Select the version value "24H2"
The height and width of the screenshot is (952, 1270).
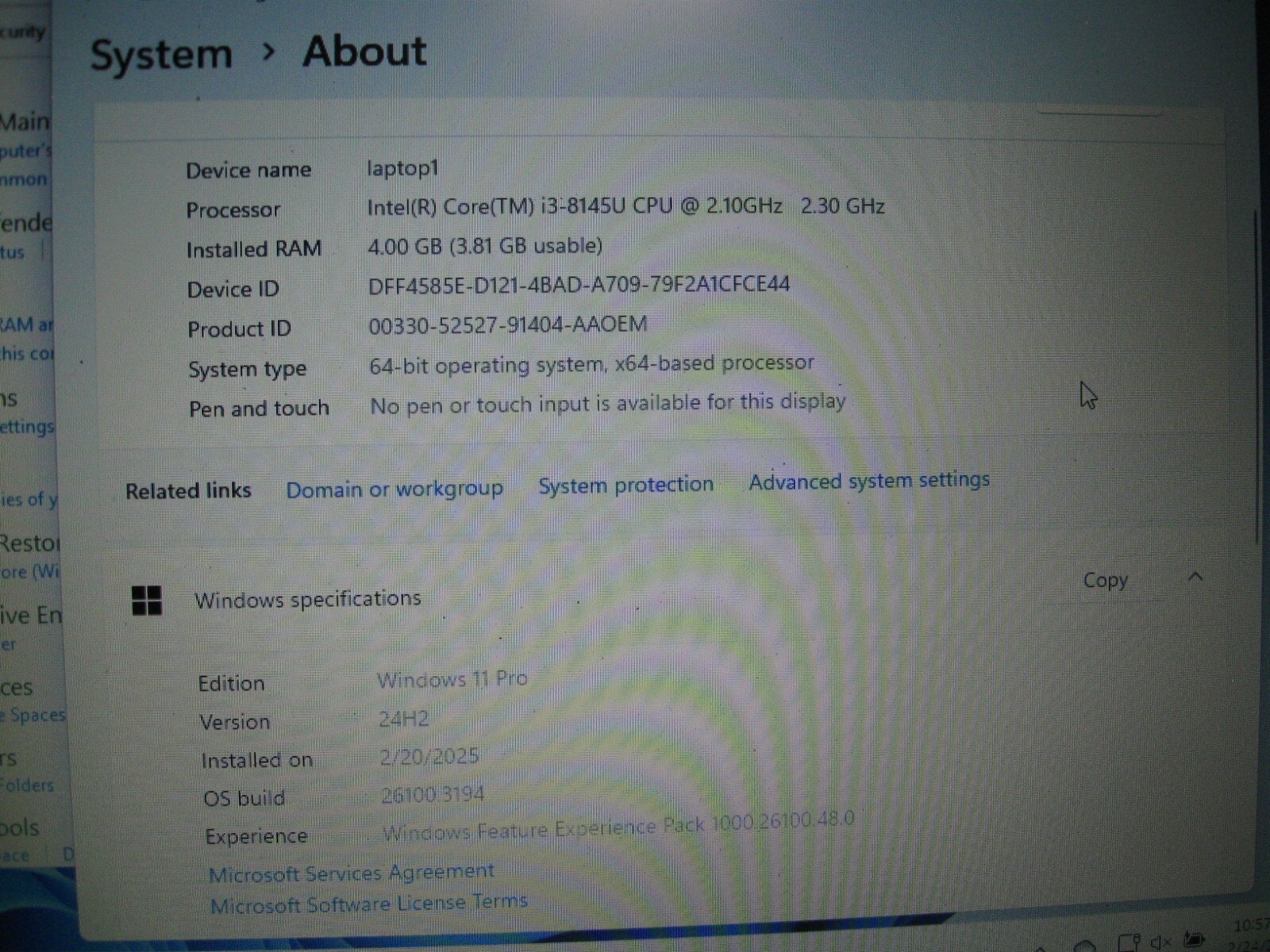[x=403, y=719]
